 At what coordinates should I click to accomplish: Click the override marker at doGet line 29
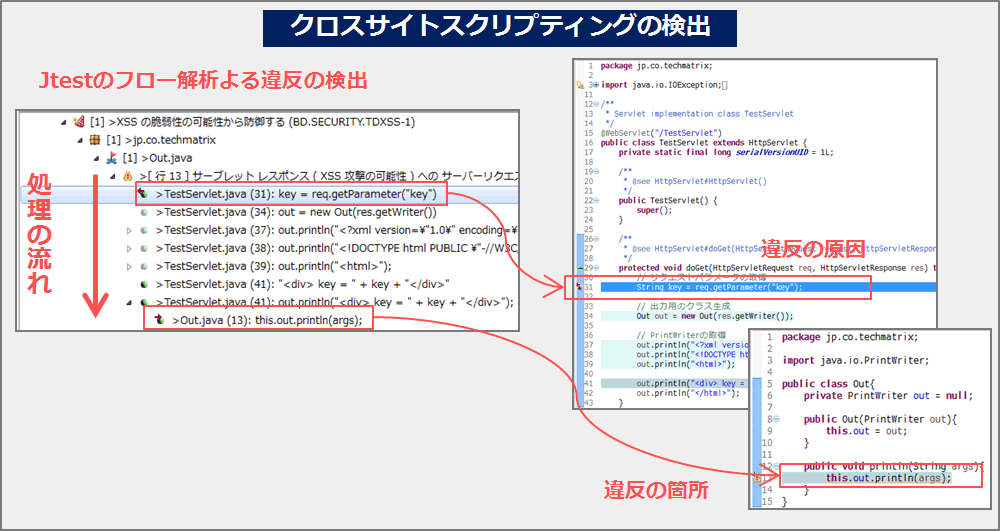coord(578,267)
